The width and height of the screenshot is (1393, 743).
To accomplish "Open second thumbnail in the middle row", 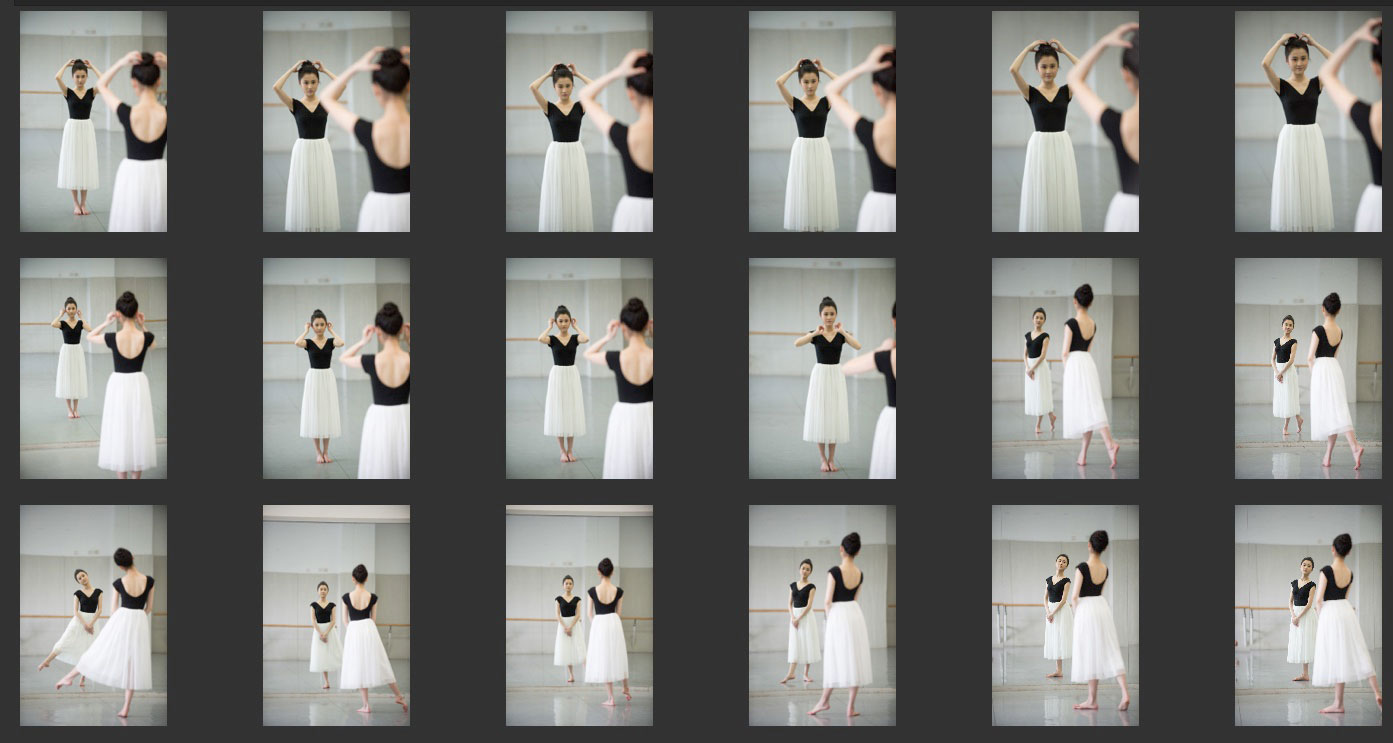I will [336, 368].
